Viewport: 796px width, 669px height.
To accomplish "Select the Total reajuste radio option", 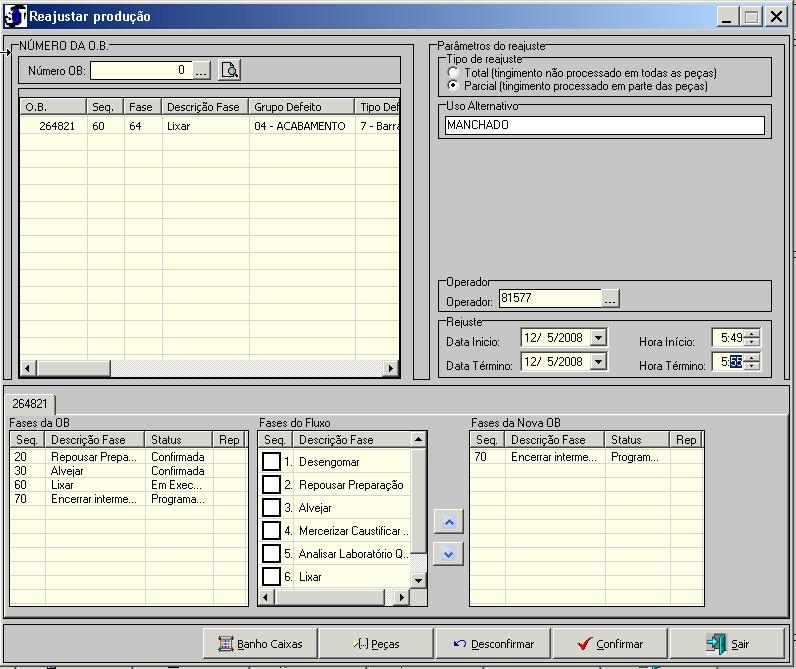I will pyautogui.click(x=454, y=73).
